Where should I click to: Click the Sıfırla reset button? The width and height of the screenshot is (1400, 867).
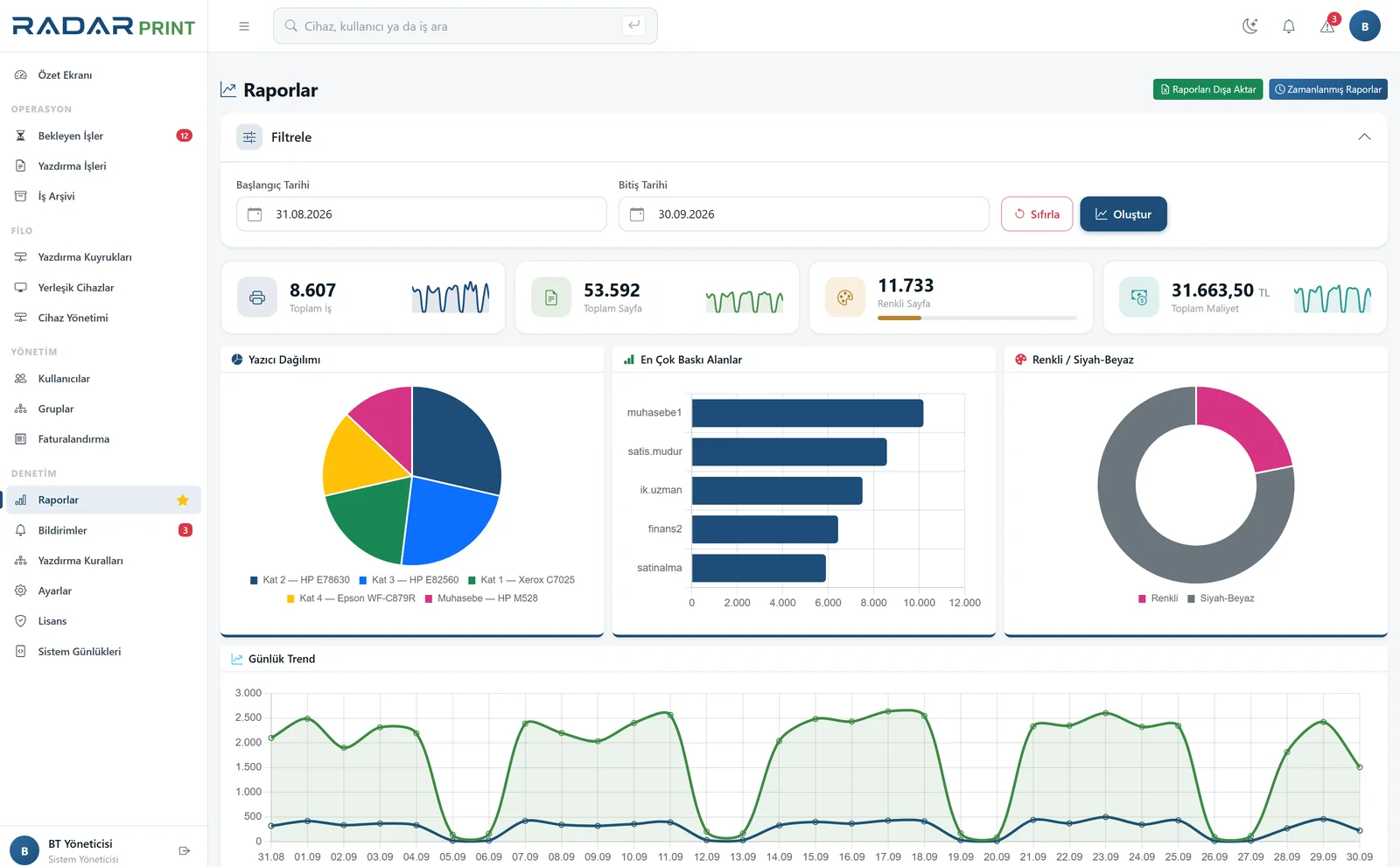(1037, 214)
